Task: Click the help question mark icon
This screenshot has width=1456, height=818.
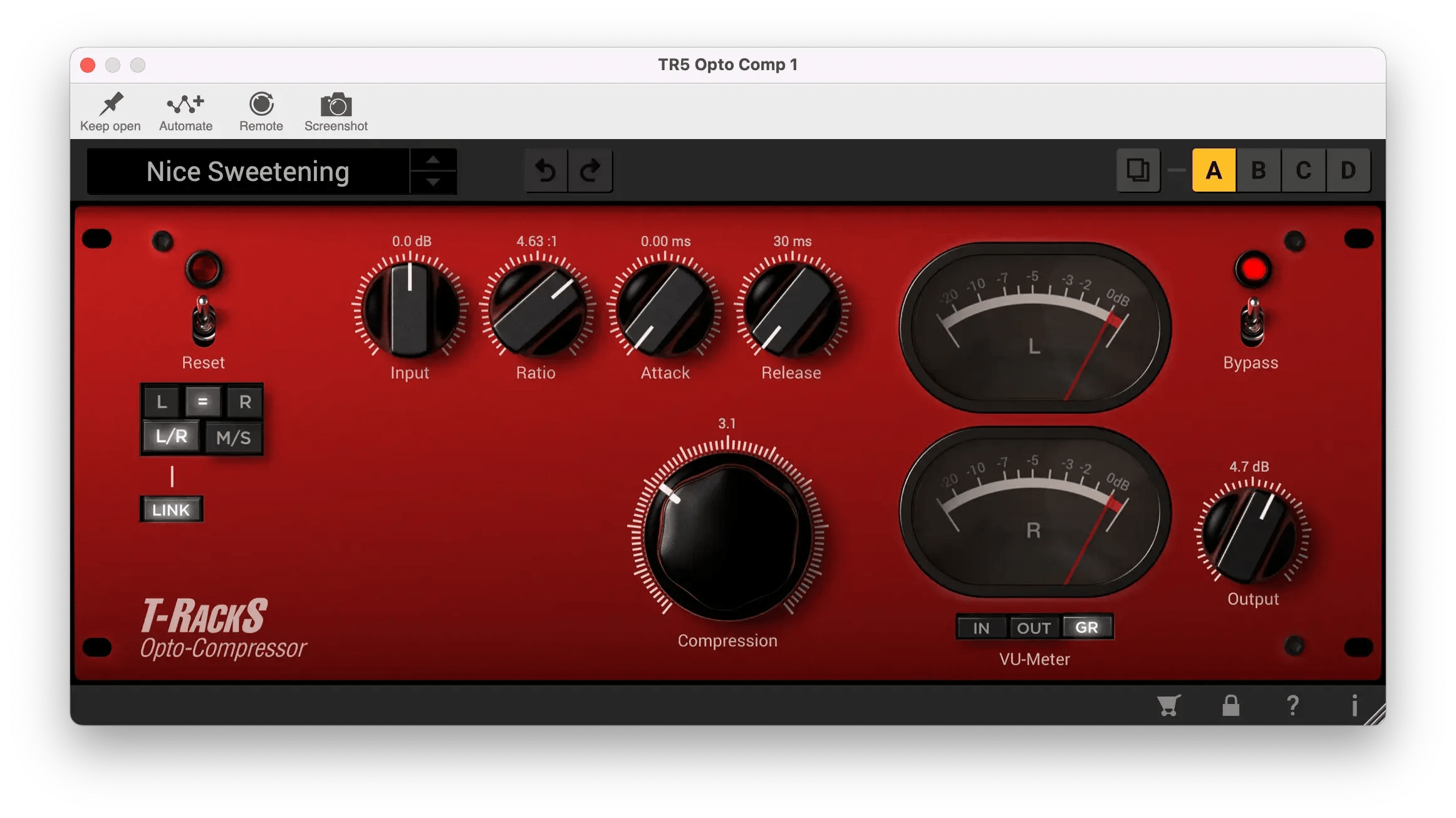Action: click(x=1292, y=705)
